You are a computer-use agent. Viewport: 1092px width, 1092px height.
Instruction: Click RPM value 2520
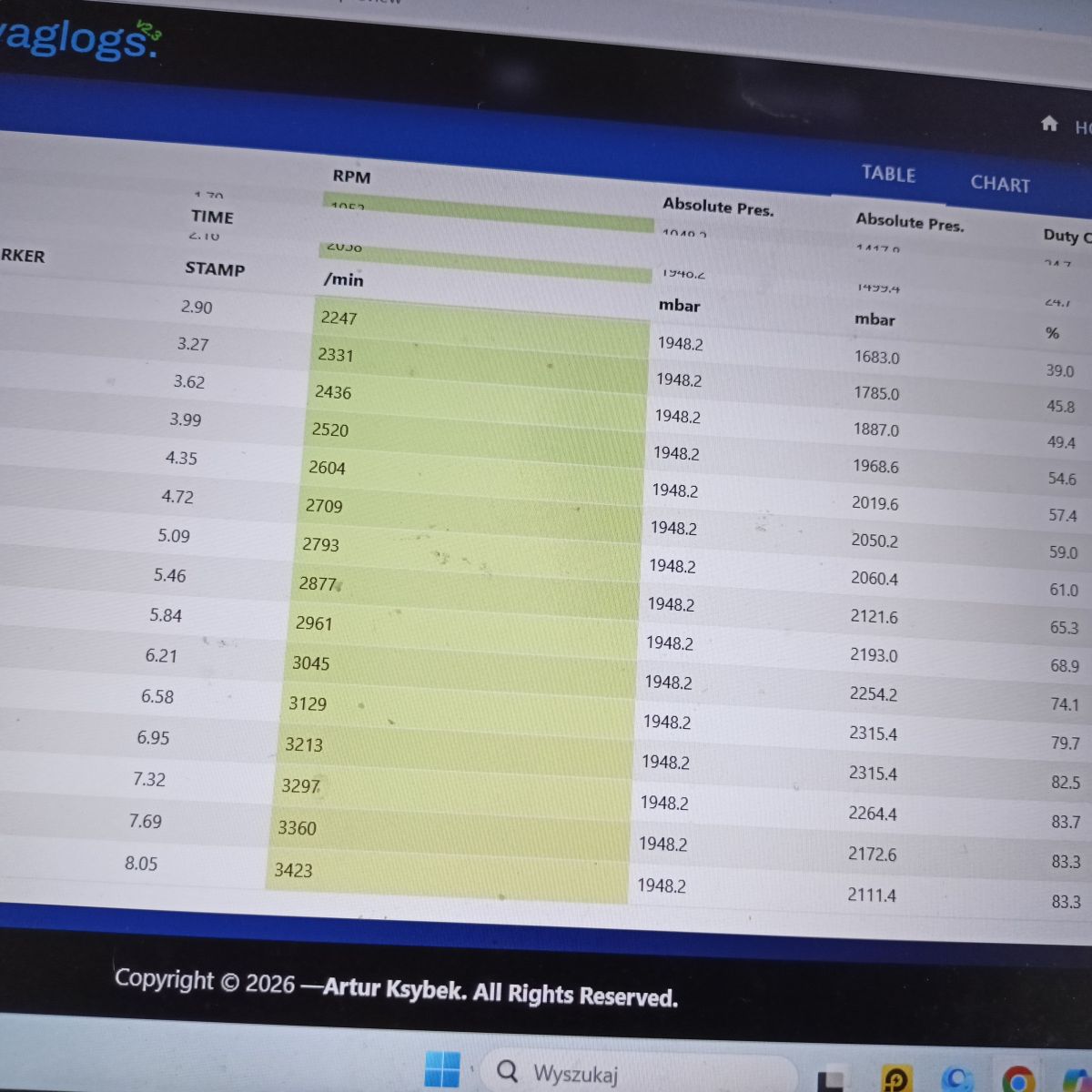(330, 430)
